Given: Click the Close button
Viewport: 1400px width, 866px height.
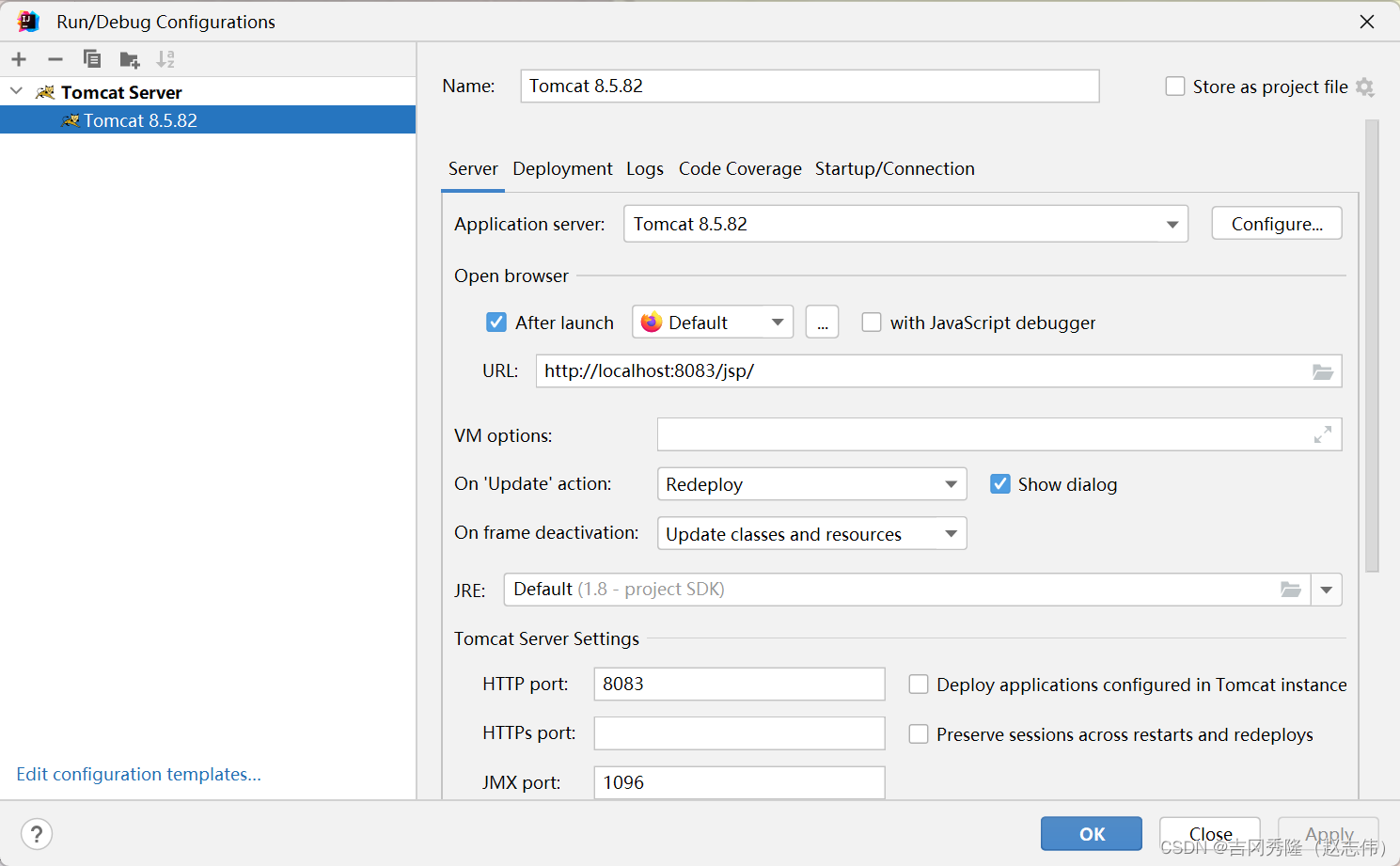Looking at the screenshot, I should pyautogui.click(x=1210, y=834).
